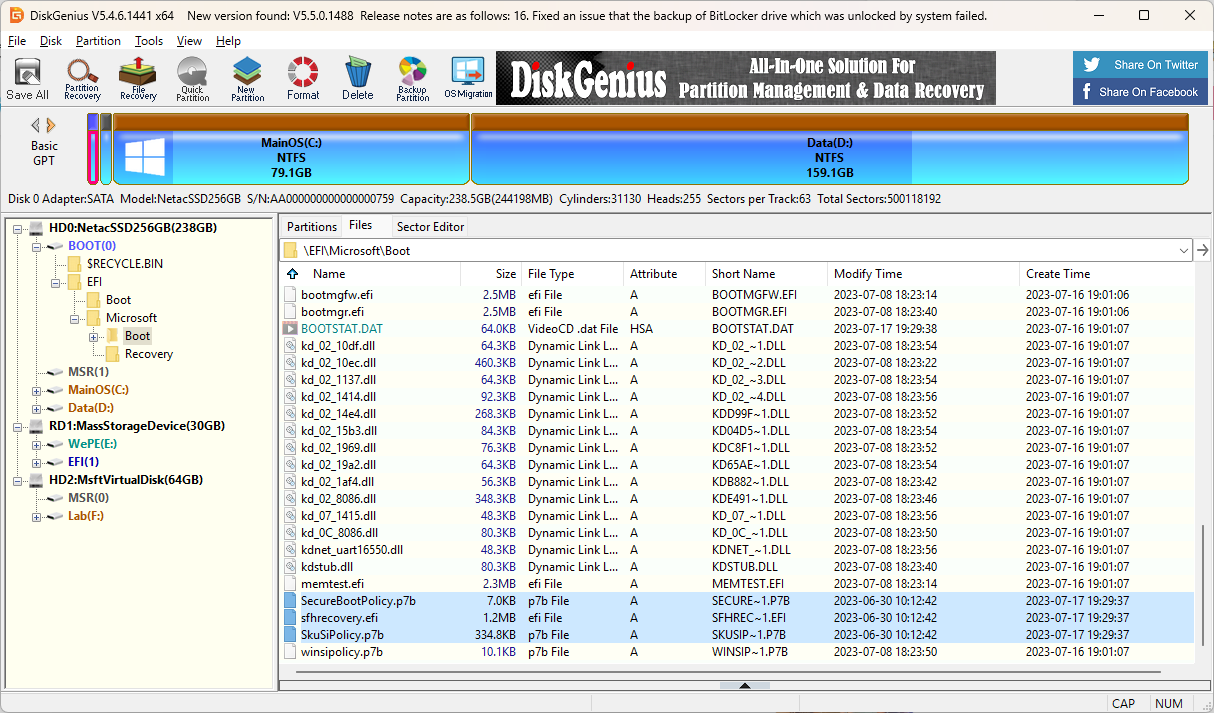This screenshot has width=1214, height=713.
Task: Switch to the Partitions tab
Action: click(x=312, y=227)
